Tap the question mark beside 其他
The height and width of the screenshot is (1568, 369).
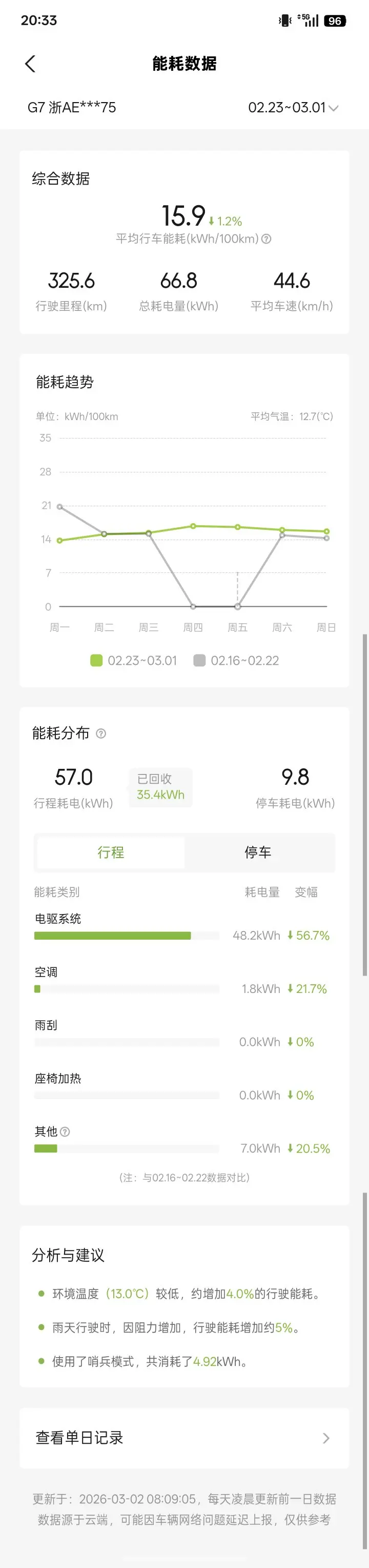65,1132
